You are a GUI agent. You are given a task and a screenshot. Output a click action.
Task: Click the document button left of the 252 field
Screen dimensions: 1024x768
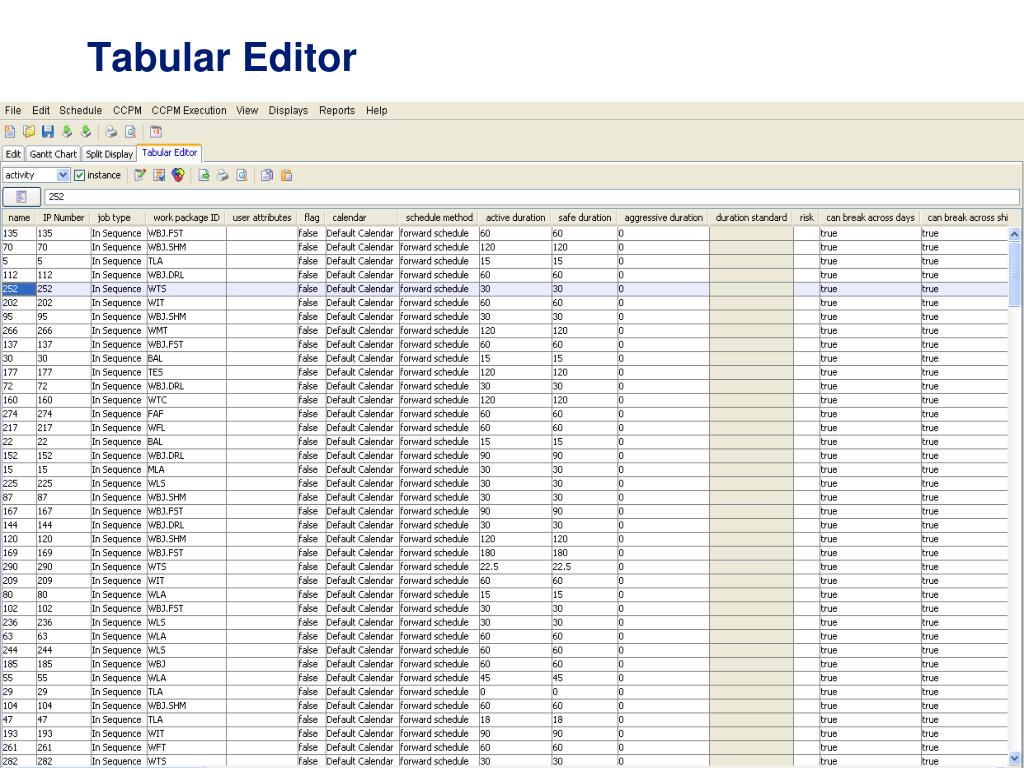point(22,197)
